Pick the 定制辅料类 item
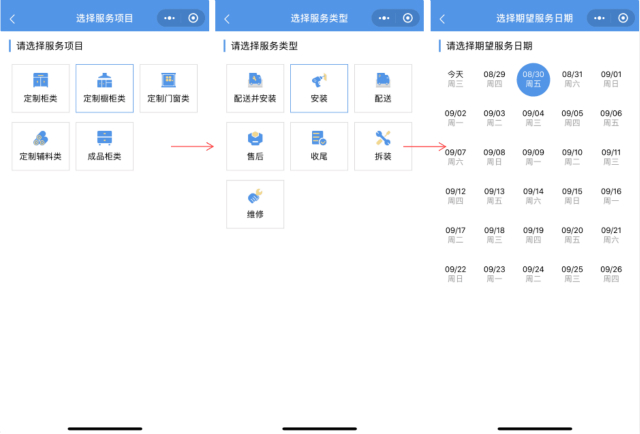This screenshot has width=640, height=434. coord(41,146)
